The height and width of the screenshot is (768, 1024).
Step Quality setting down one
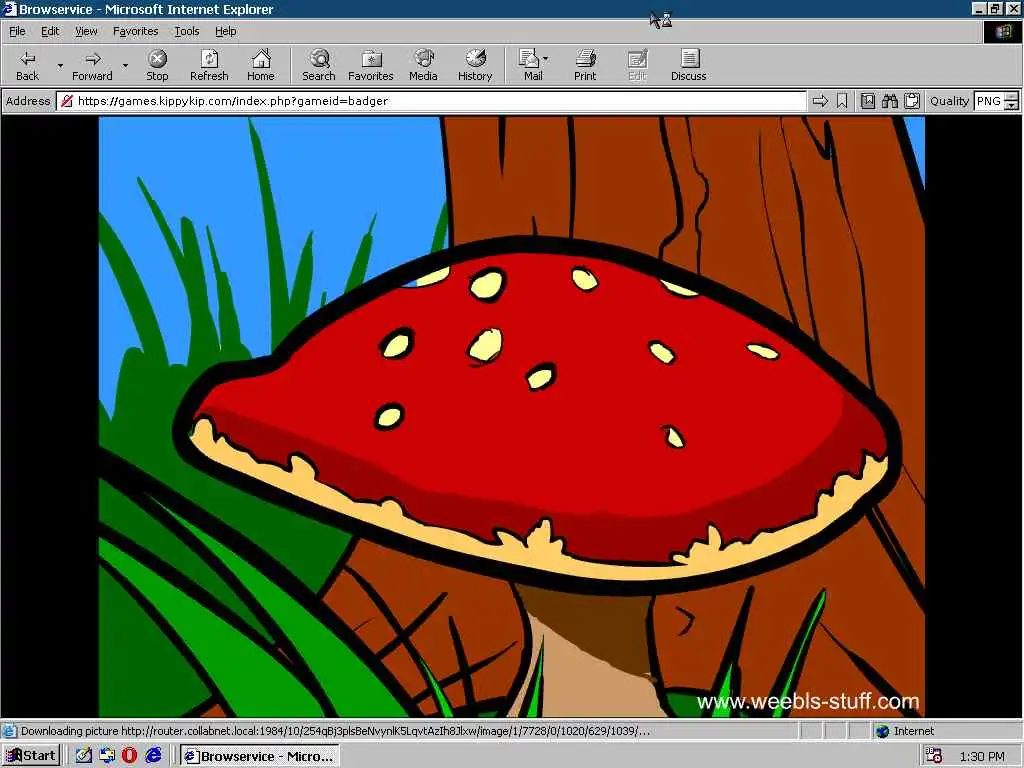pyautogui.click(x=1012, y=105)
